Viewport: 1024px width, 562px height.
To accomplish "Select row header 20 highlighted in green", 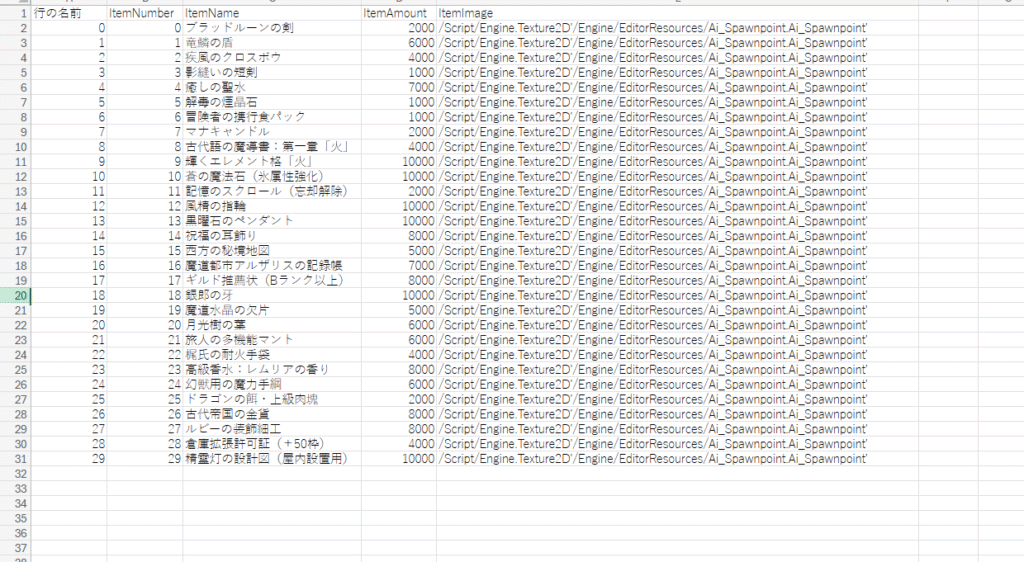I will (15, 295).
